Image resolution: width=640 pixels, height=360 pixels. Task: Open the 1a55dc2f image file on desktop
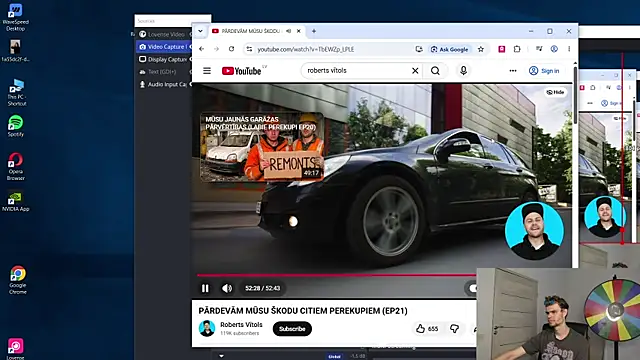point(16,51)
